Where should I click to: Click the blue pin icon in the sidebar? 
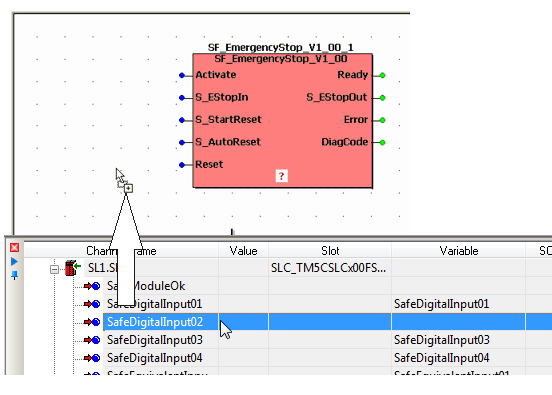pos(14,275)
